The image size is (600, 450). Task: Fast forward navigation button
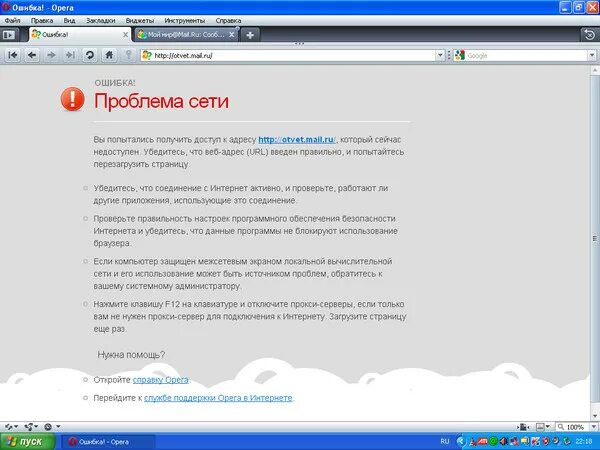70,55
